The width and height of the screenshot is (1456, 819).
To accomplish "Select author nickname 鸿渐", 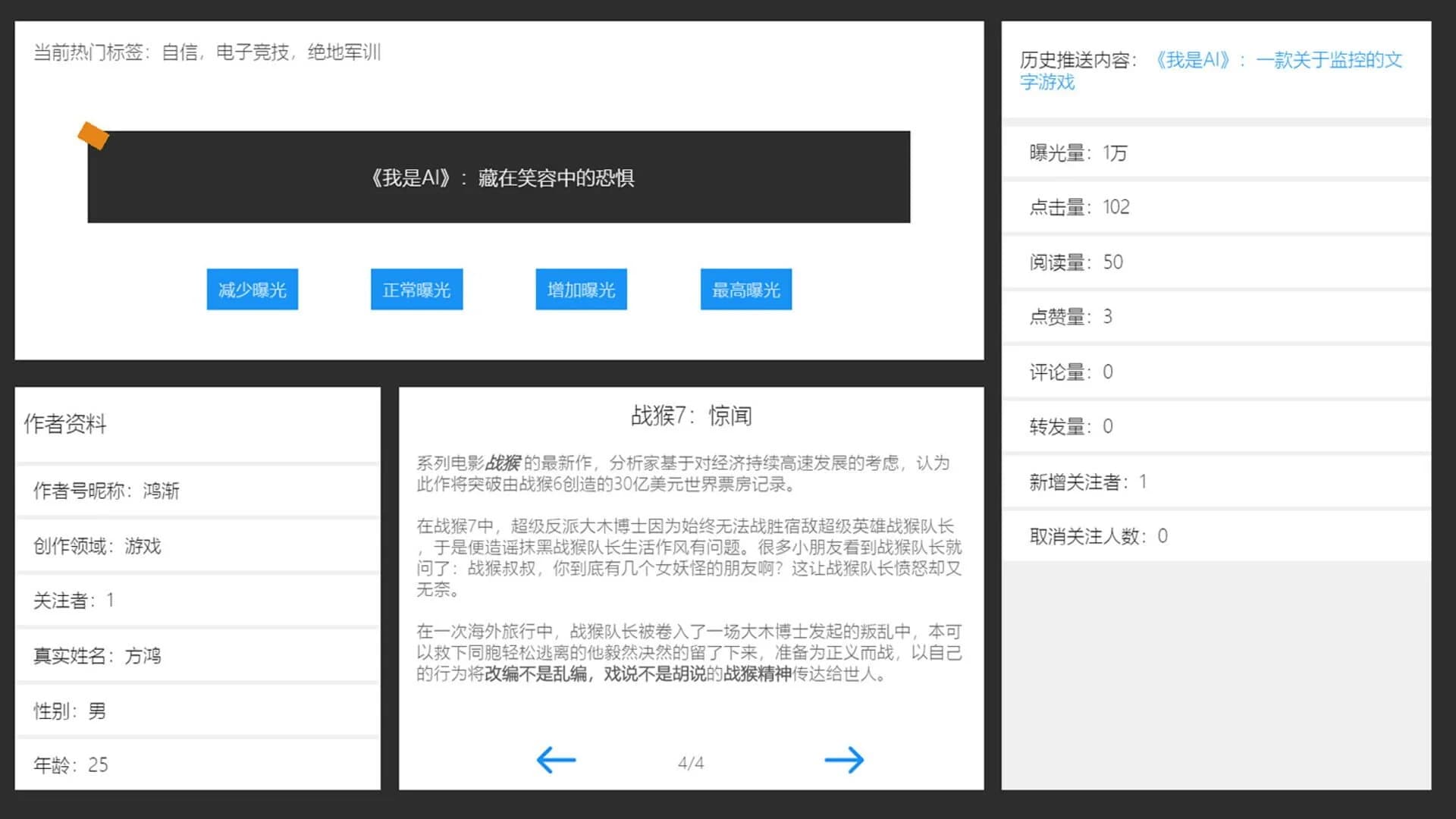I will pos(106,491).
